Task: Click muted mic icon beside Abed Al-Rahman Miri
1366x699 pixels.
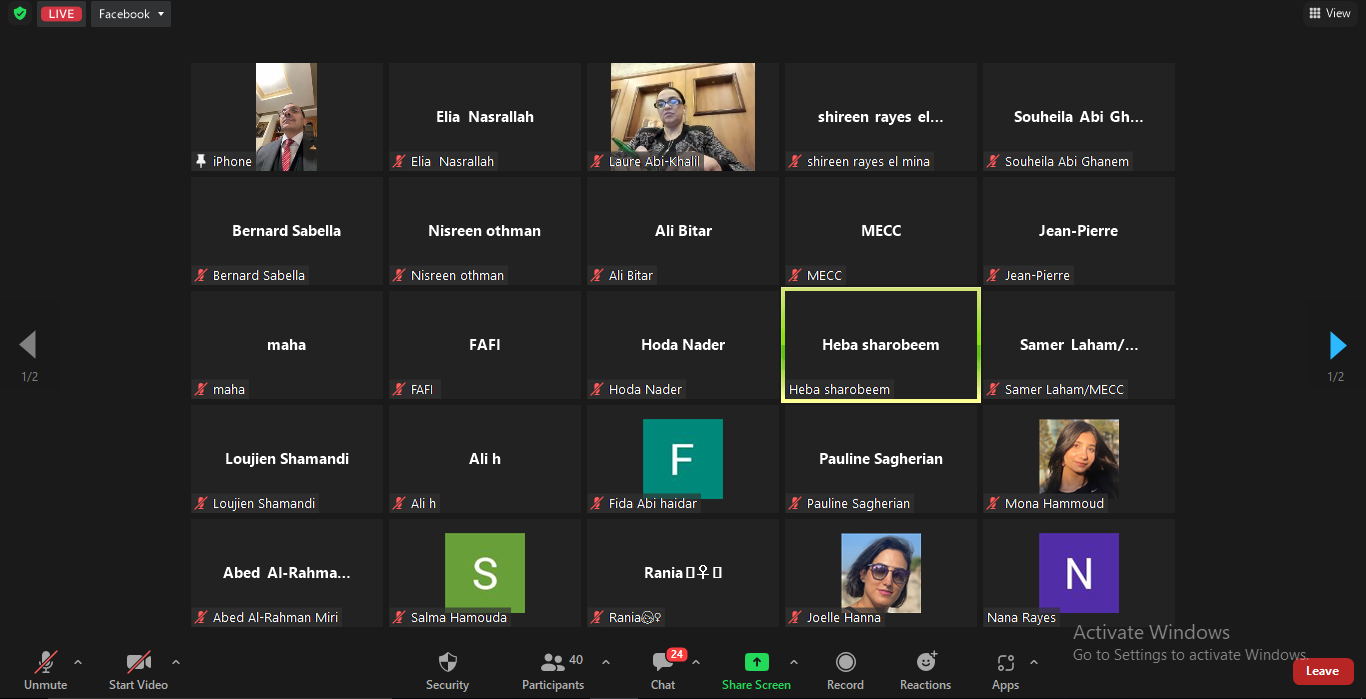Action: click(201, 617)
